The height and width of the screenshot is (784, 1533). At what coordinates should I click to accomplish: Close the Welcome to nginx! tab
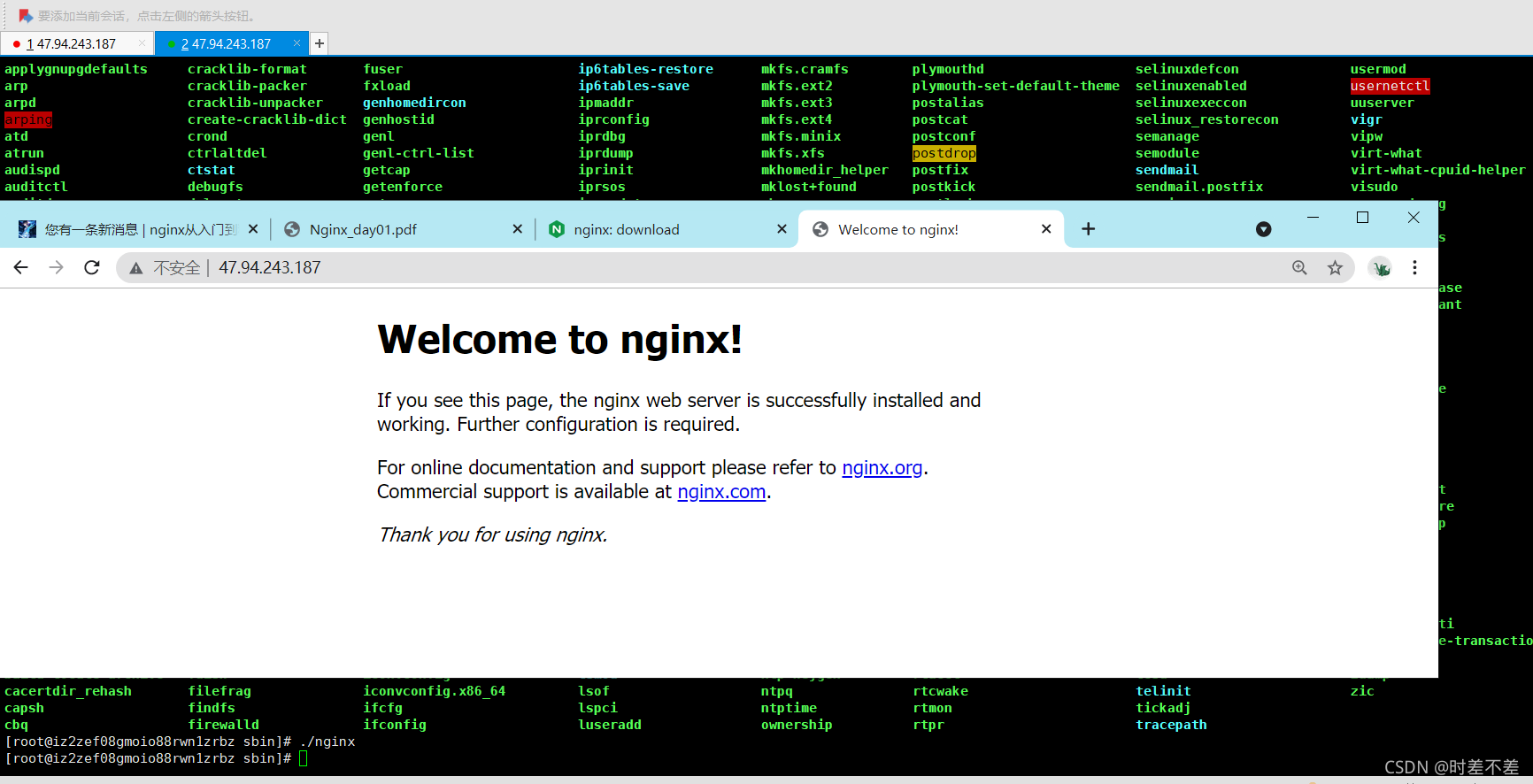pos(1046,229)
